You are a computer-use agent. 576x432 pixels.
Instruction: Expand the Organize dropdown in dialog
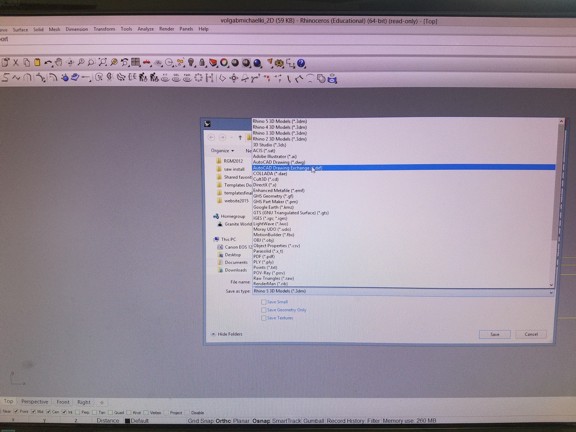point(222,151)
